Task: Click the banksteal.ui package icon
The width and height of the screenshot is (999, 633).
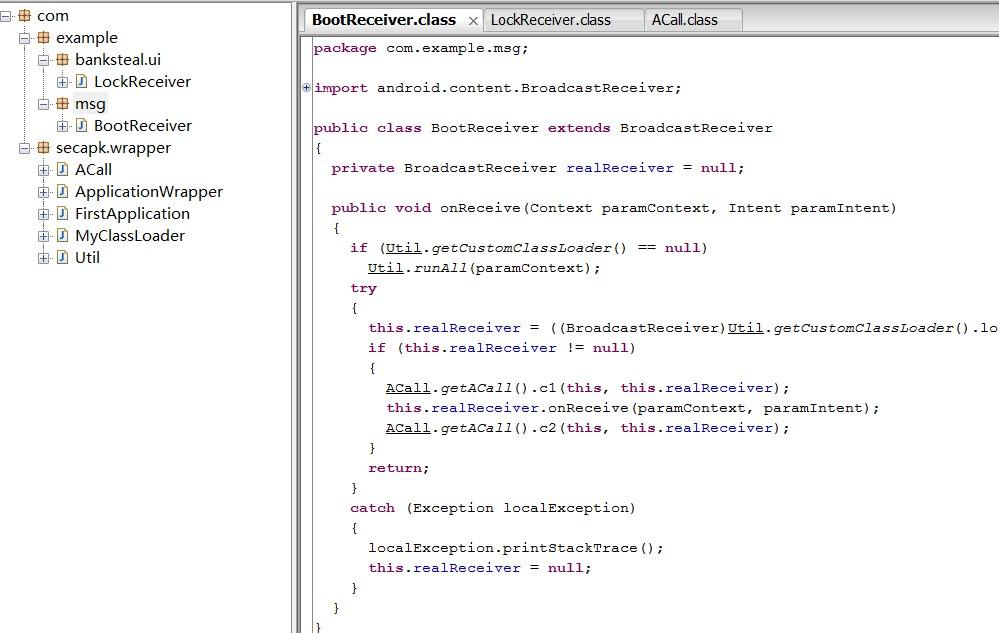Action: click(x=62, y=60)
